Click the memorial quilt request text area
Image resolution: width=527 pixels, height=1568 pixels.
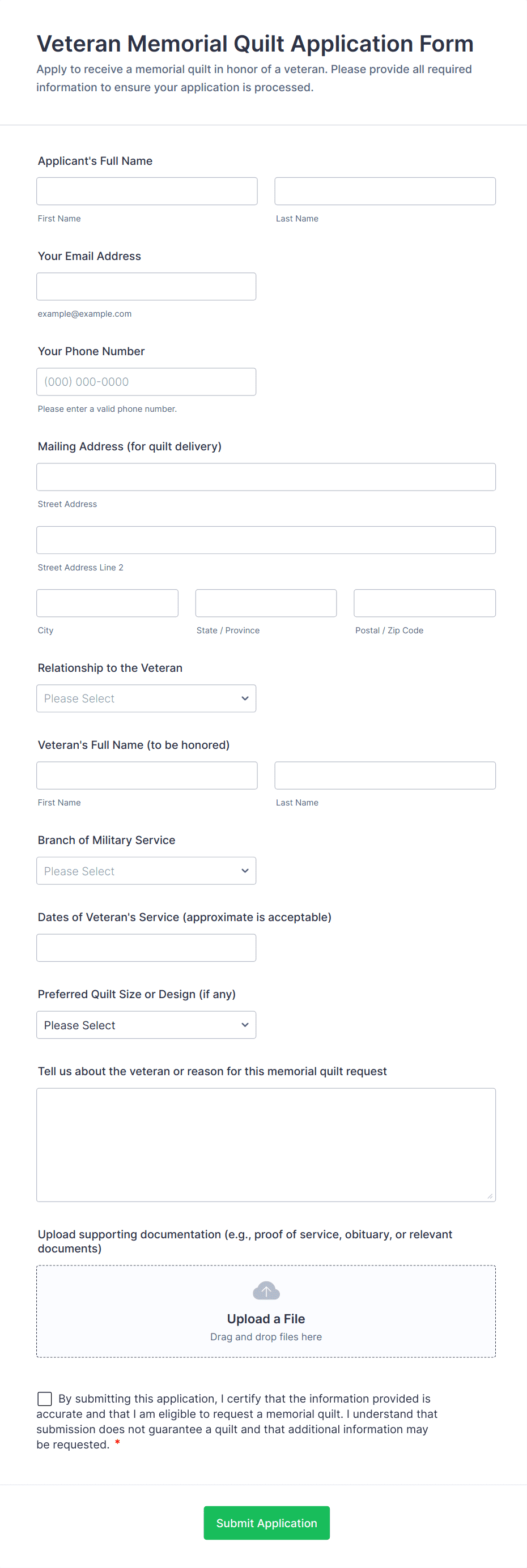tap(266, 1144)
